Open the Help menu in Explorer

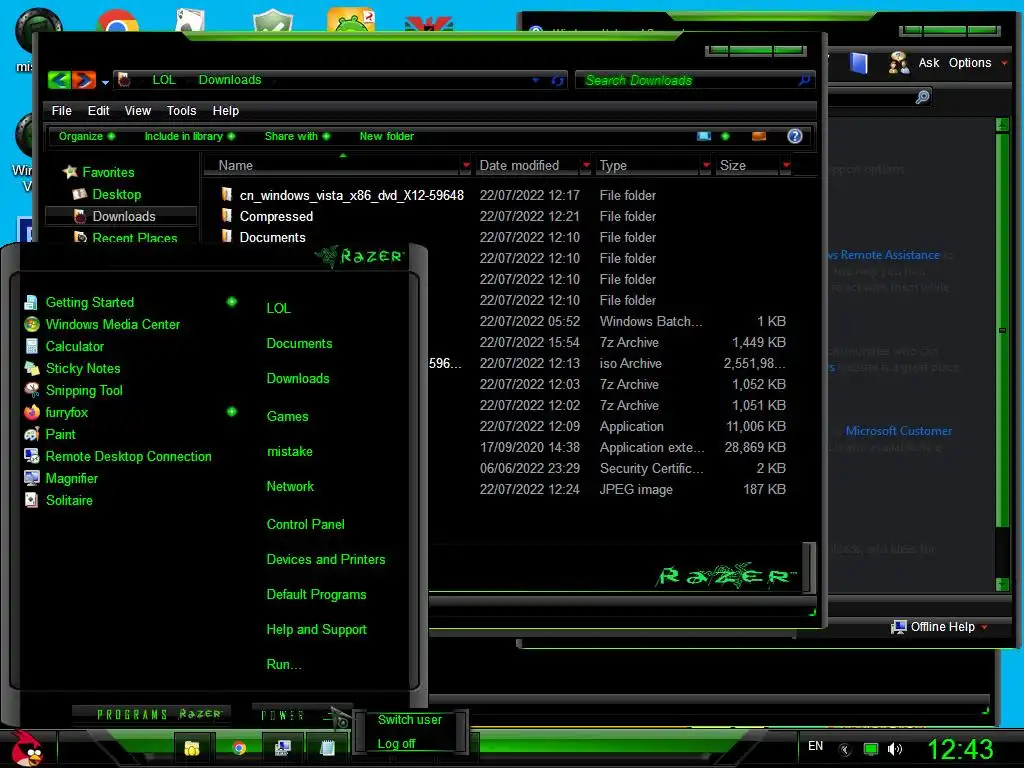(x=225, y=111)
